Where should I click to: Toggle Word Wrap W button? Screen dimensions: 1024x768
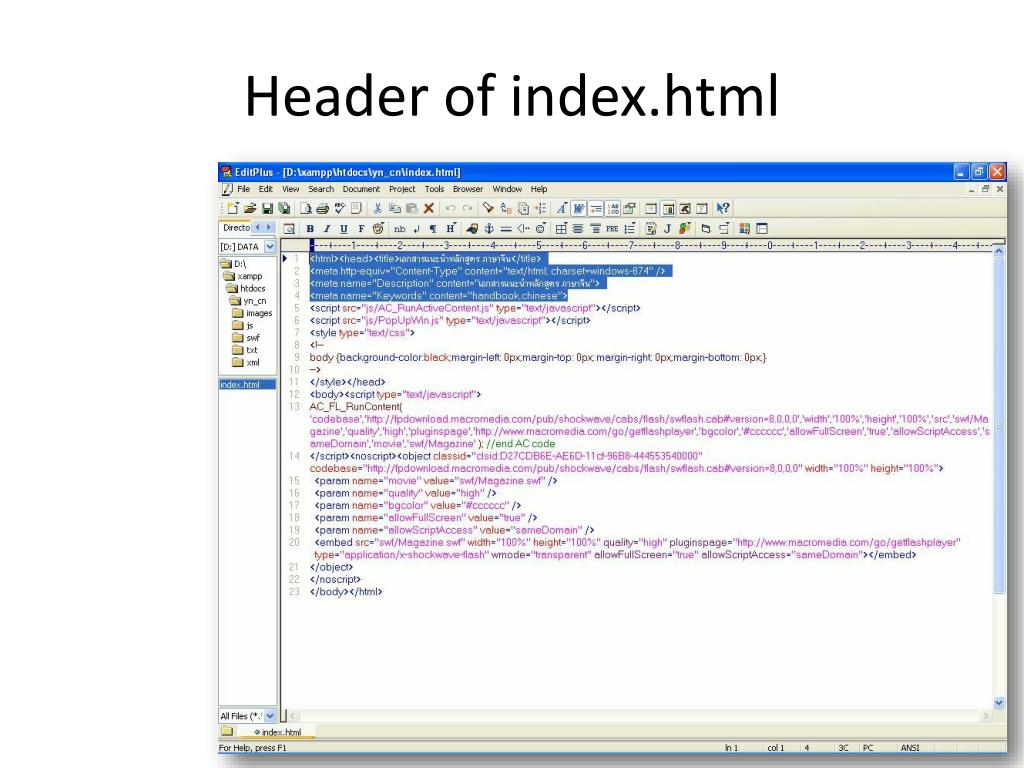coord(578,208)
